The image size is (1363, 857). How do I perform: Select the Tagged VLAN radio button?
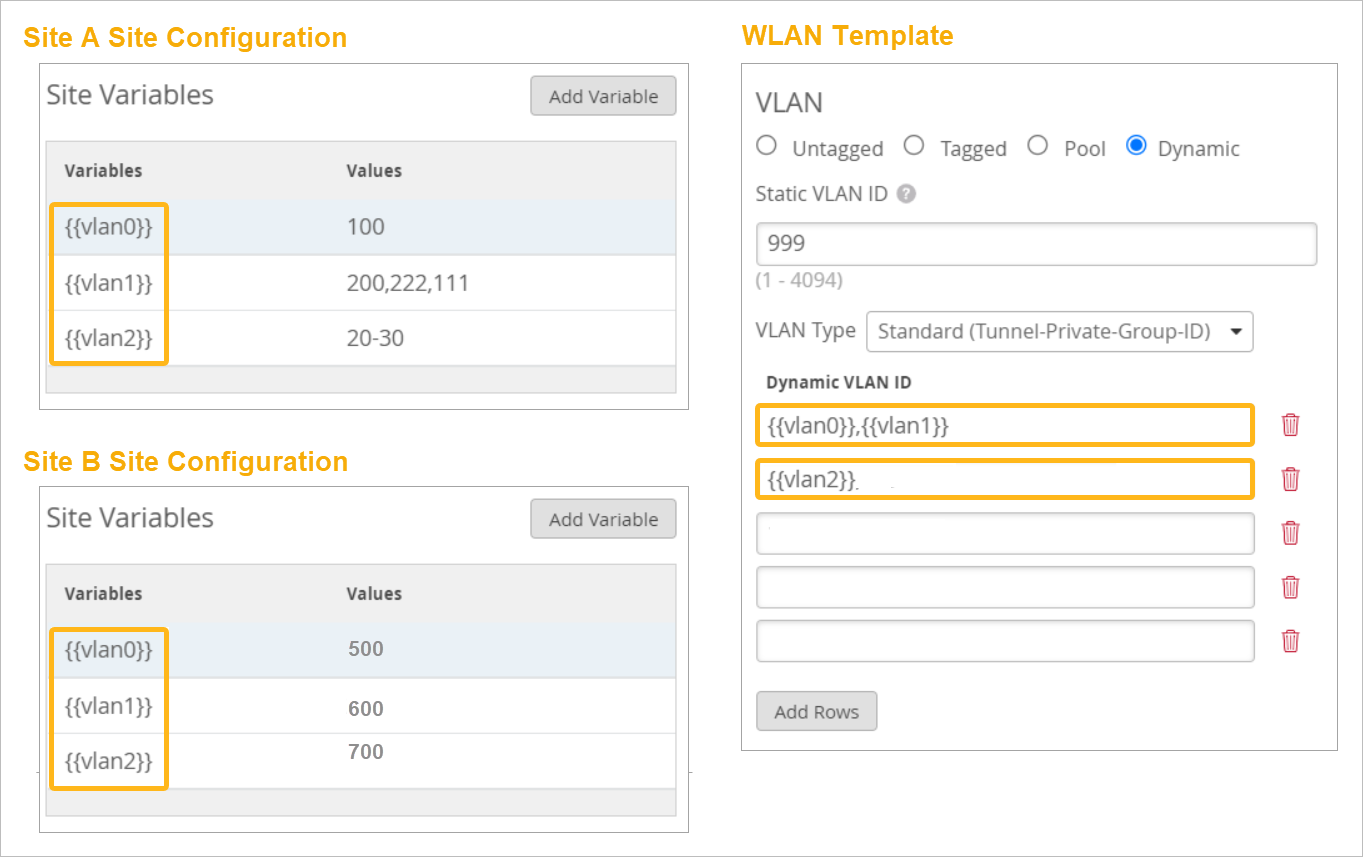pos(914,146)
